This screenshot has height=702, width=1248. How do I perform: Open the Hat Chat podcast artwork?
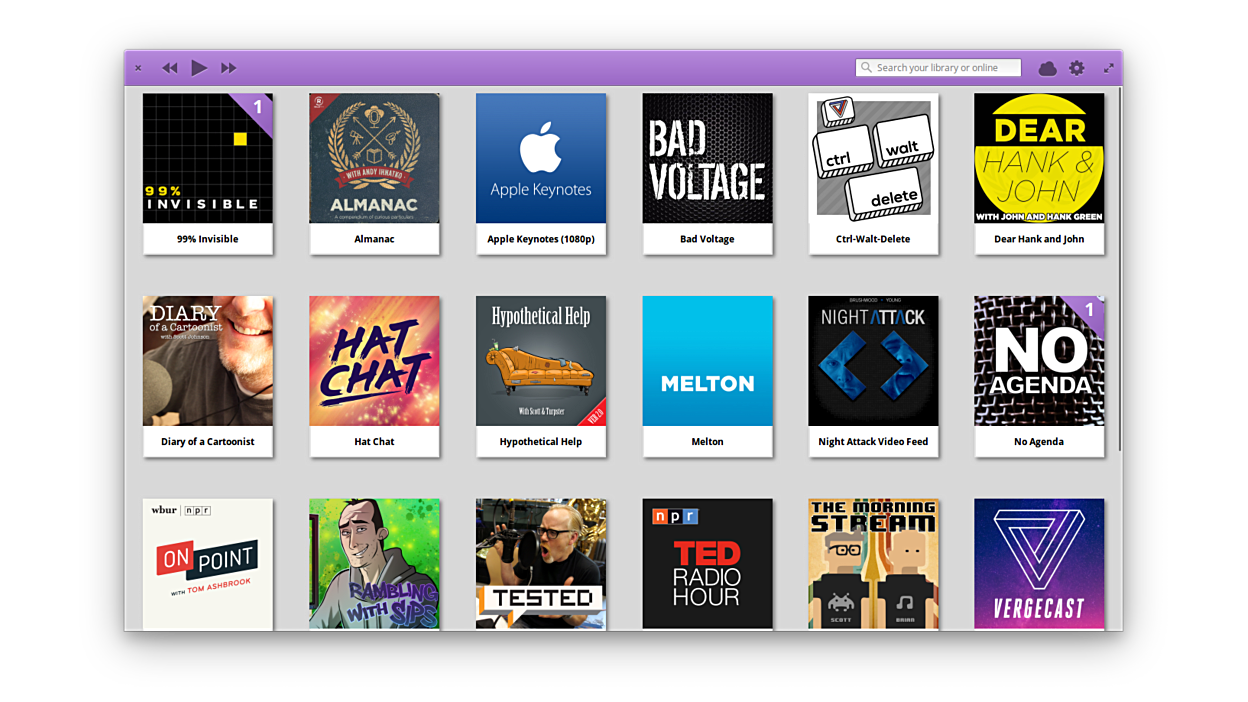(374, 361)
